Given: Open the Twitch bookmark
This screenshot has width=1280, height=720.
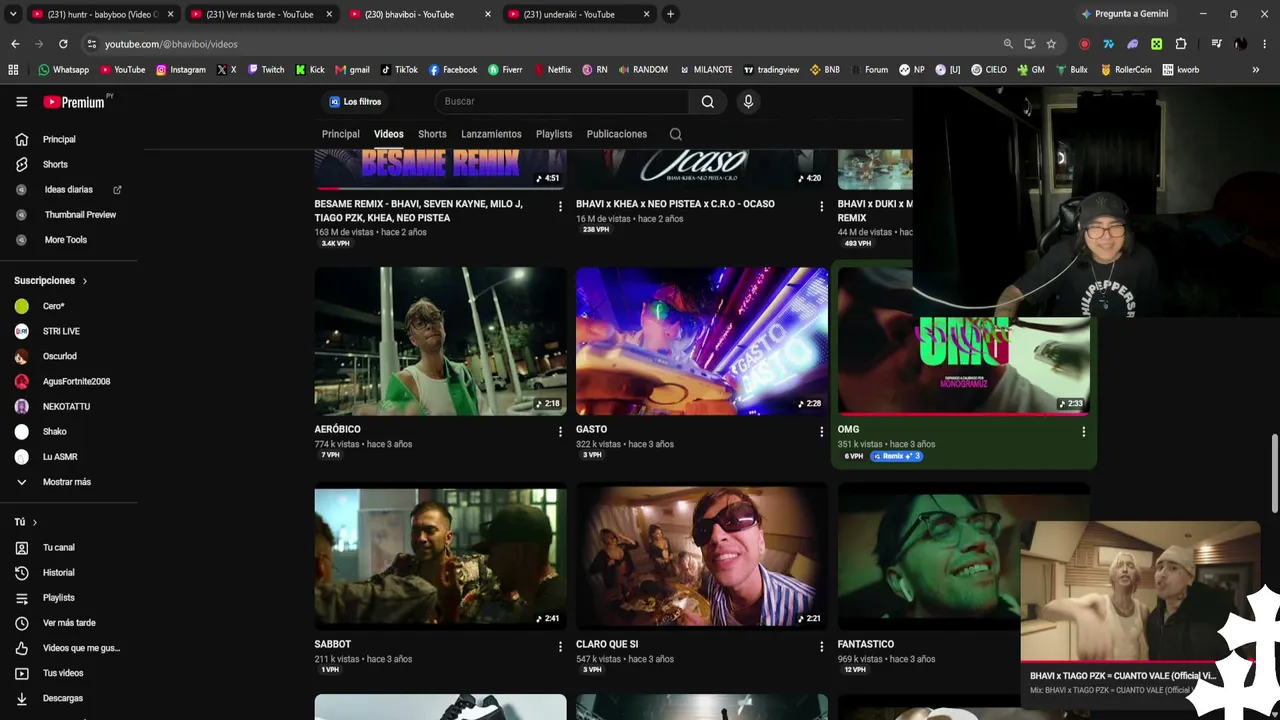Looking at the screenshot, I should tap(266, 70).
